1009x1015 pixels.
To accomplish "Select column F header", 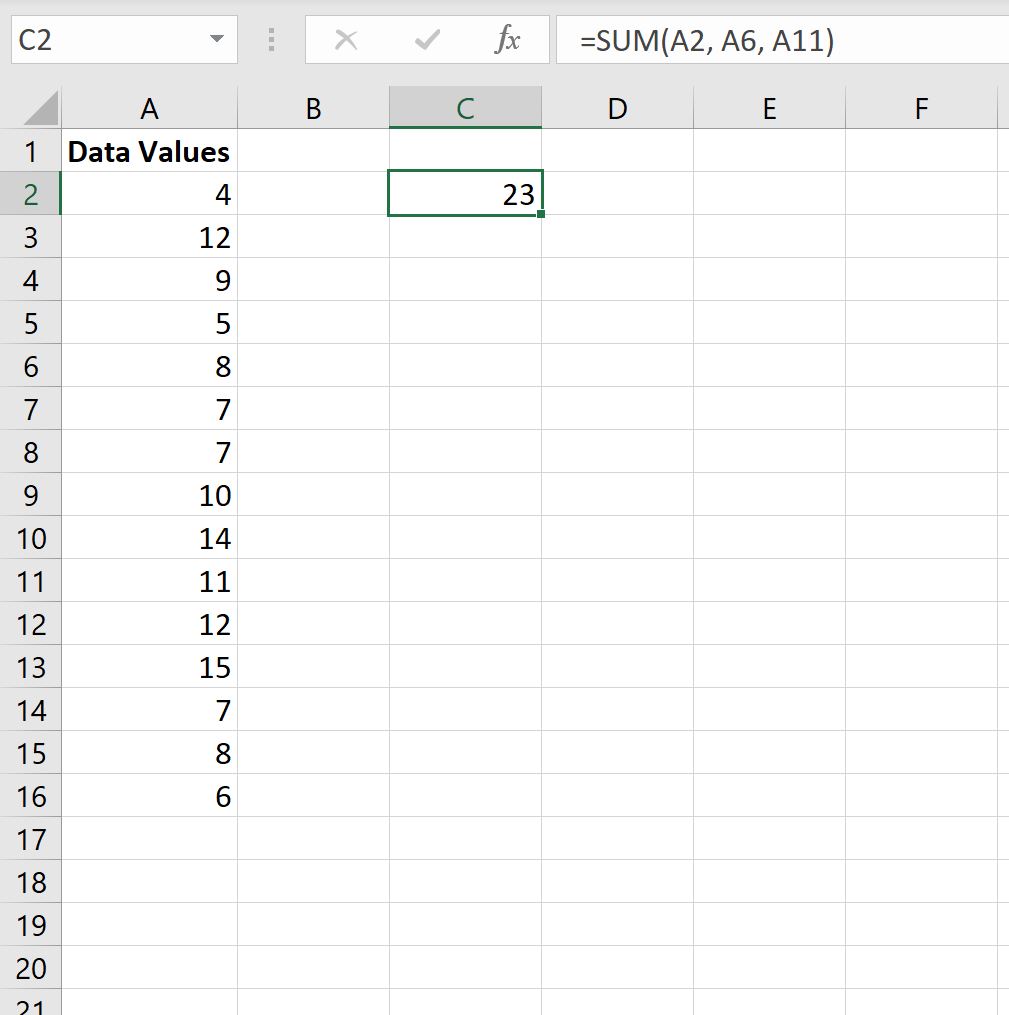I will [920, 106].
